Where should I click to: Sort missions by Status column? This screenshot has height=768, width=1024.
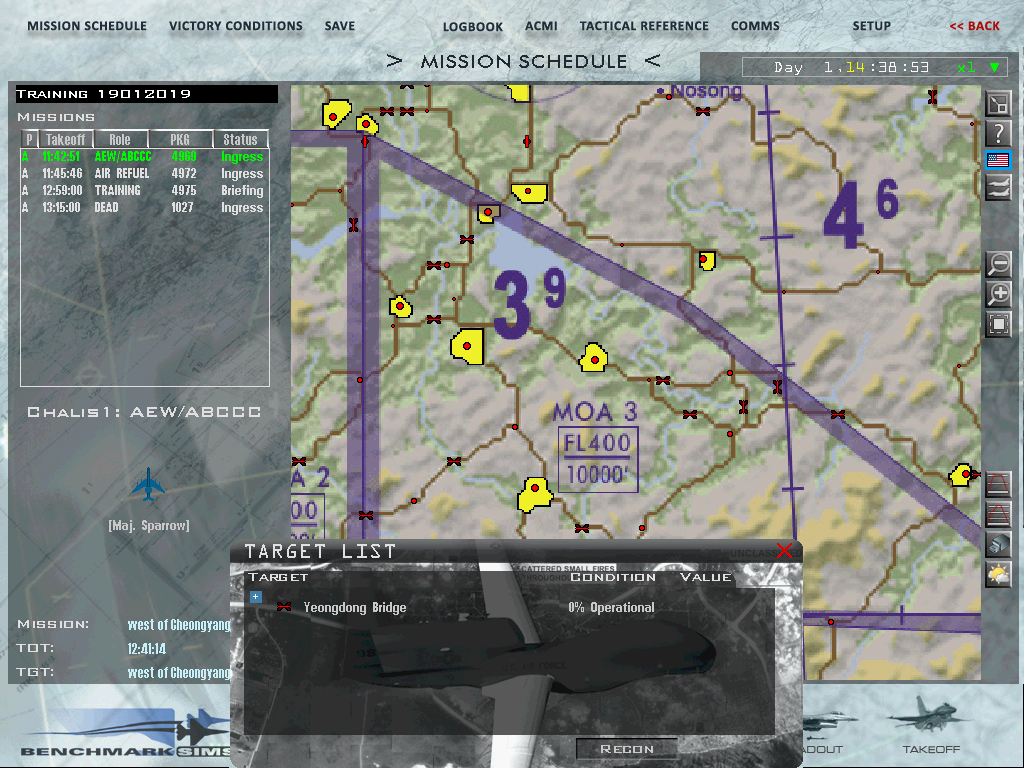[240, 139]
